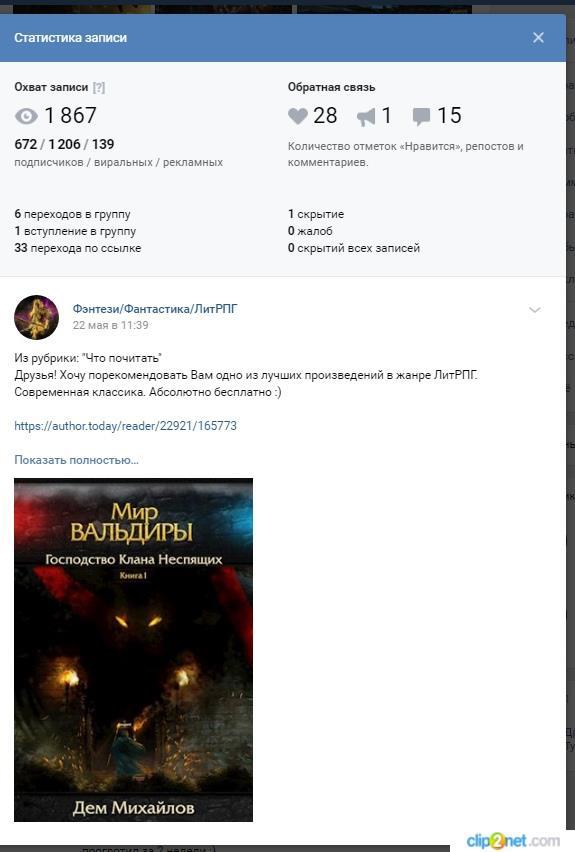This screenshot has height=852, width=575.
Task: Open the Мир Вальдиры book cover image
Action: tap(134, 650)
